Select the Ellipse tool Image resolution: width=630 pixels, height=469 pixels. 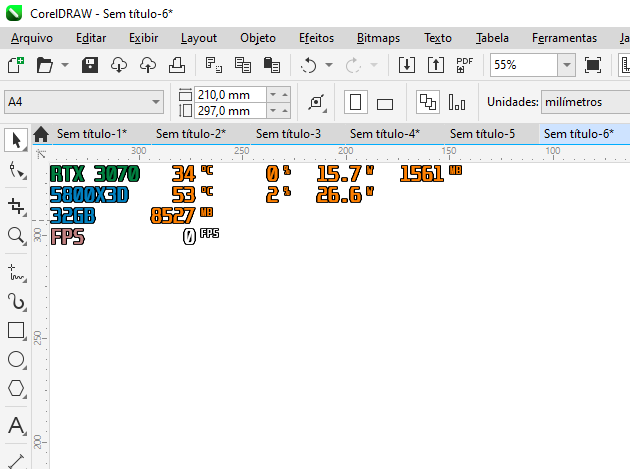(16, 359)
